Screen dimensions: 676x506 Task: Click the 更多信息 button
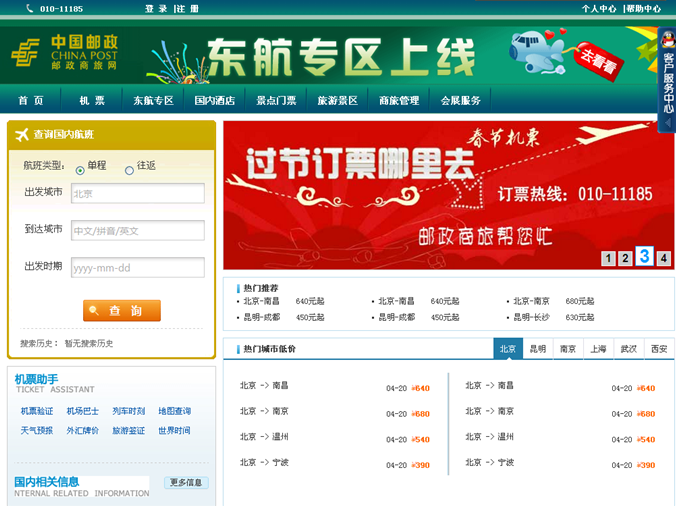(186, 482)
